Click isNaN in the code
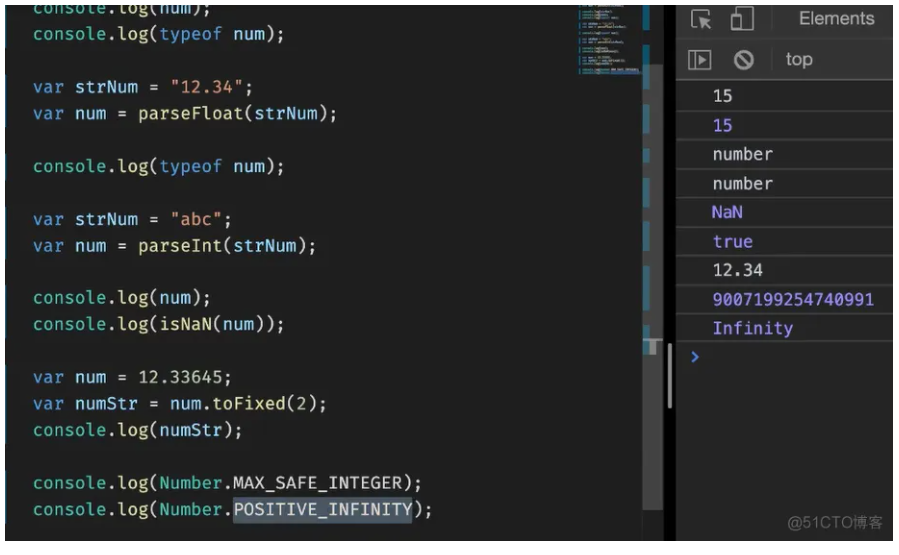 pyautogui.click(x=186, y=325)
